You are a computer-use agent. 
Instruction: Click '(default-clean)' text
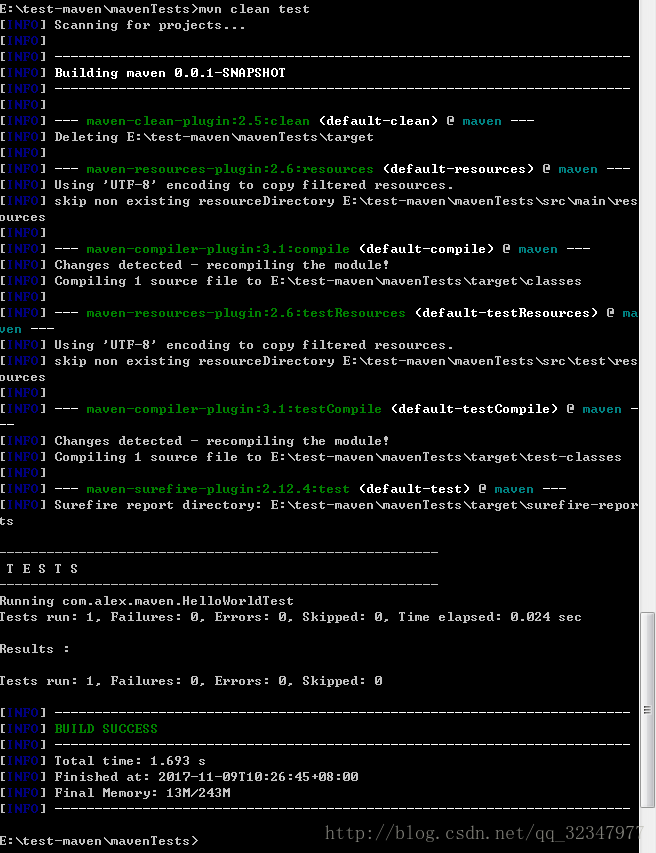pos(378,121)
